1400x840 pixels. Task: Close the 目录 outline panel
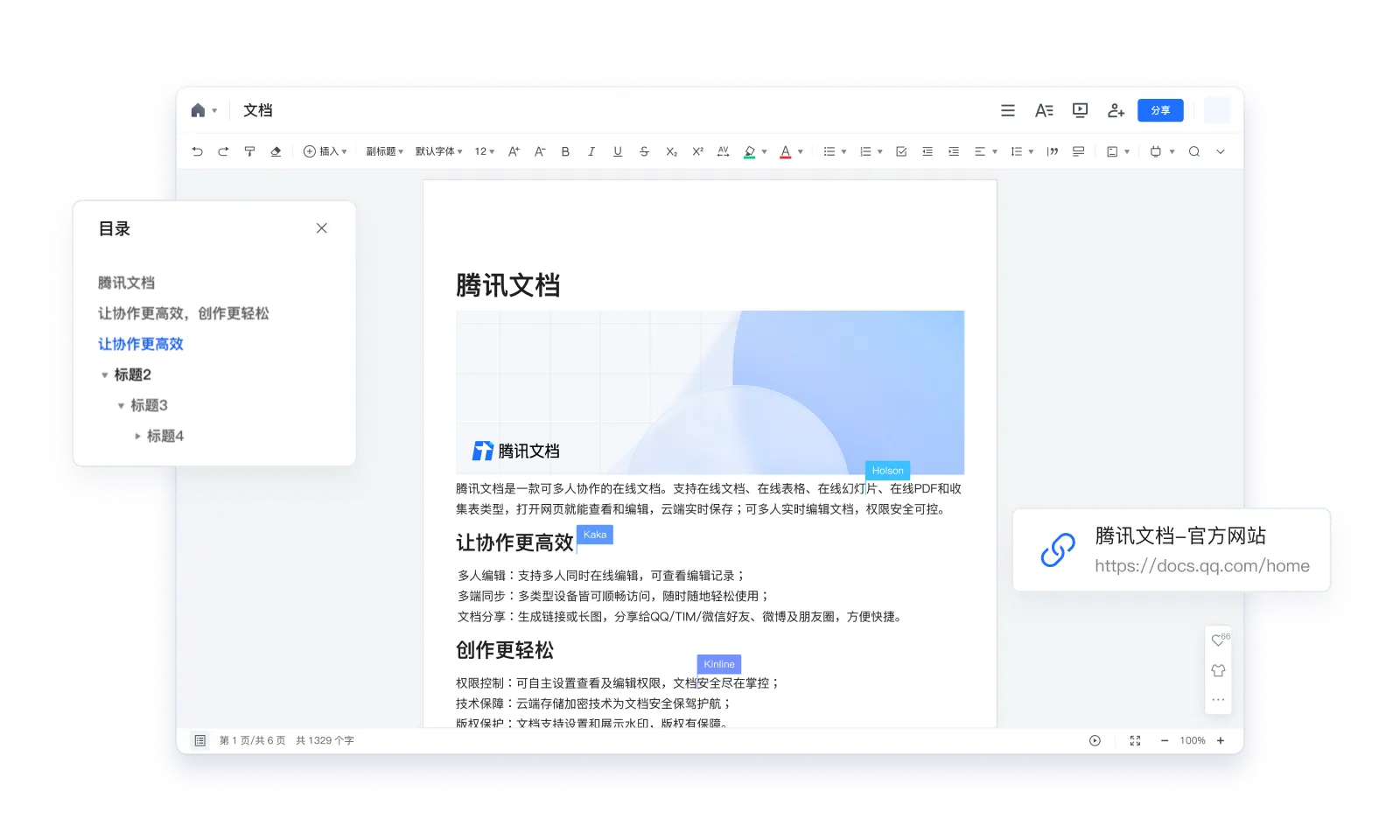coord(322,228)
